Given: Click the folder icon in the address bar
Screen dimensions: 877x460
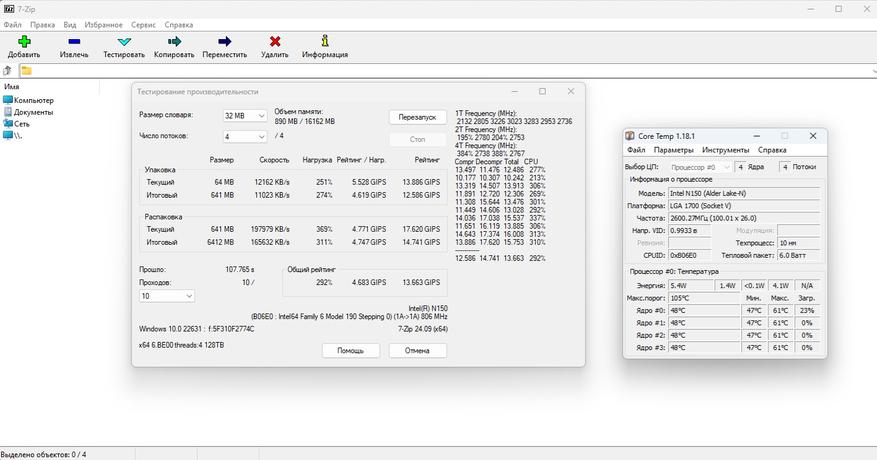Looking at the screenshot, I should [x=26, y=71].
